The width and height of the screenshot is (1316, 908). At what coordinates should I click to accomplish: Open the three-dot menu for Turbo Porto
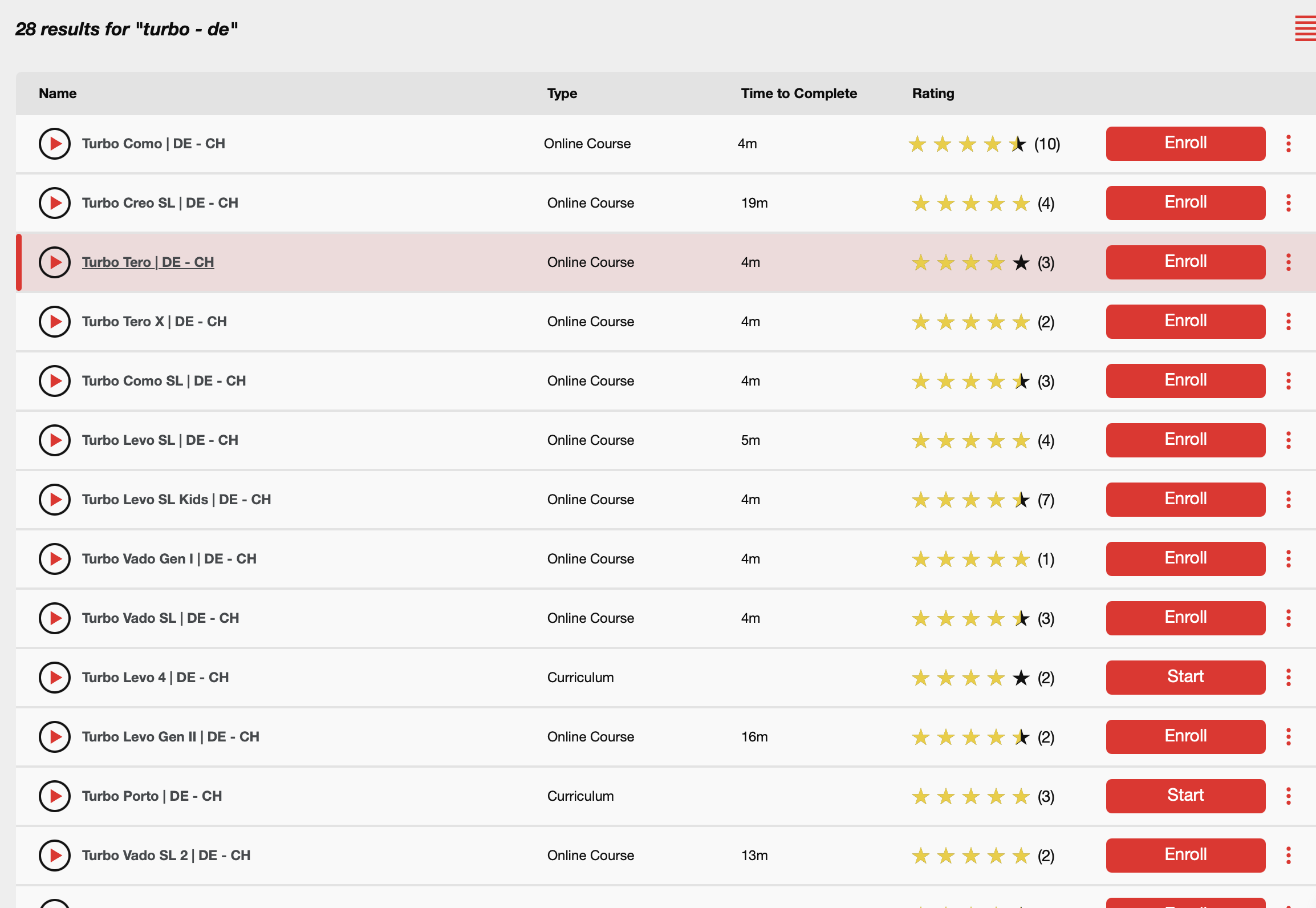(1289, 796)
